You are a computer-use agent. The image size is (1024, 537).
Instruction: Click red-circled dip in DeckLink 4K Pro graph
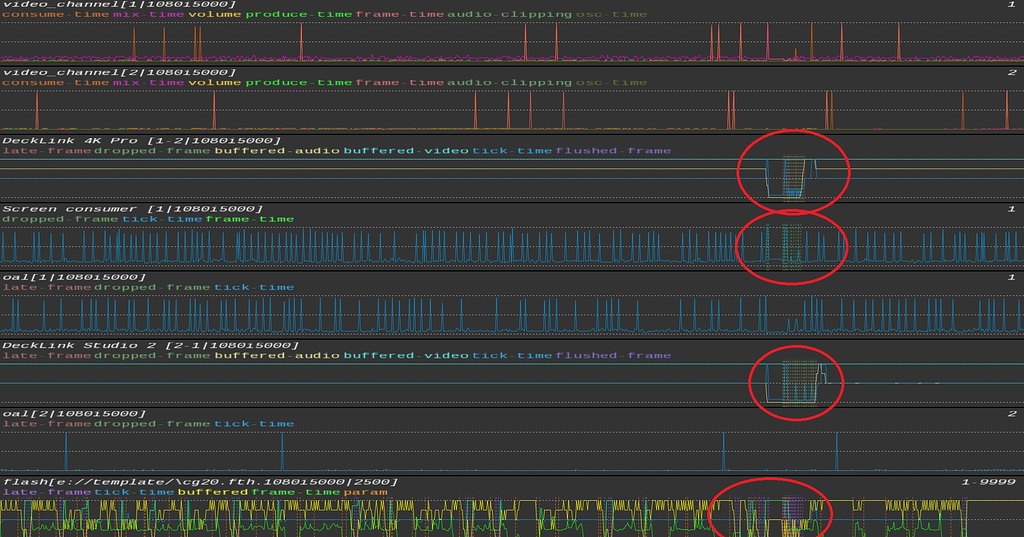(x=792, y=175)
